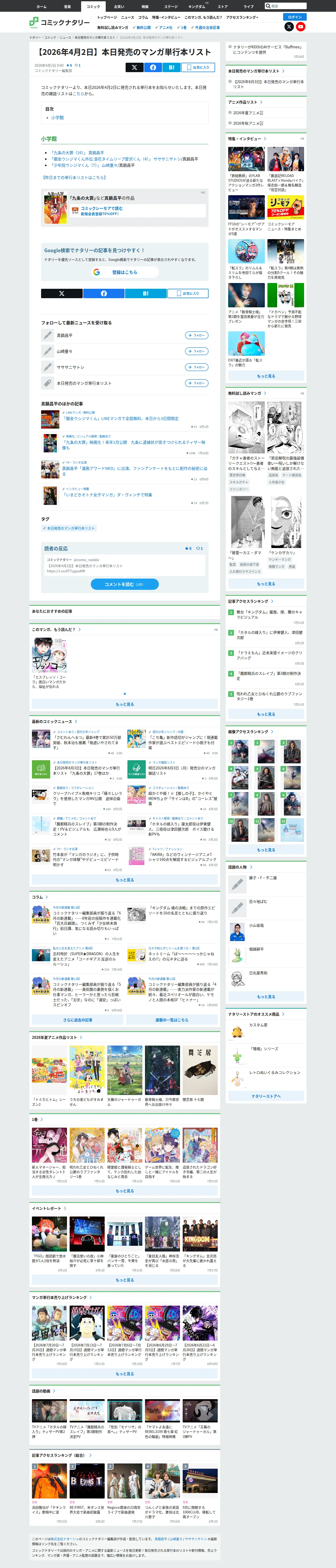Click the 今週の注目記事 sub-navigation link

coord(205,27)
